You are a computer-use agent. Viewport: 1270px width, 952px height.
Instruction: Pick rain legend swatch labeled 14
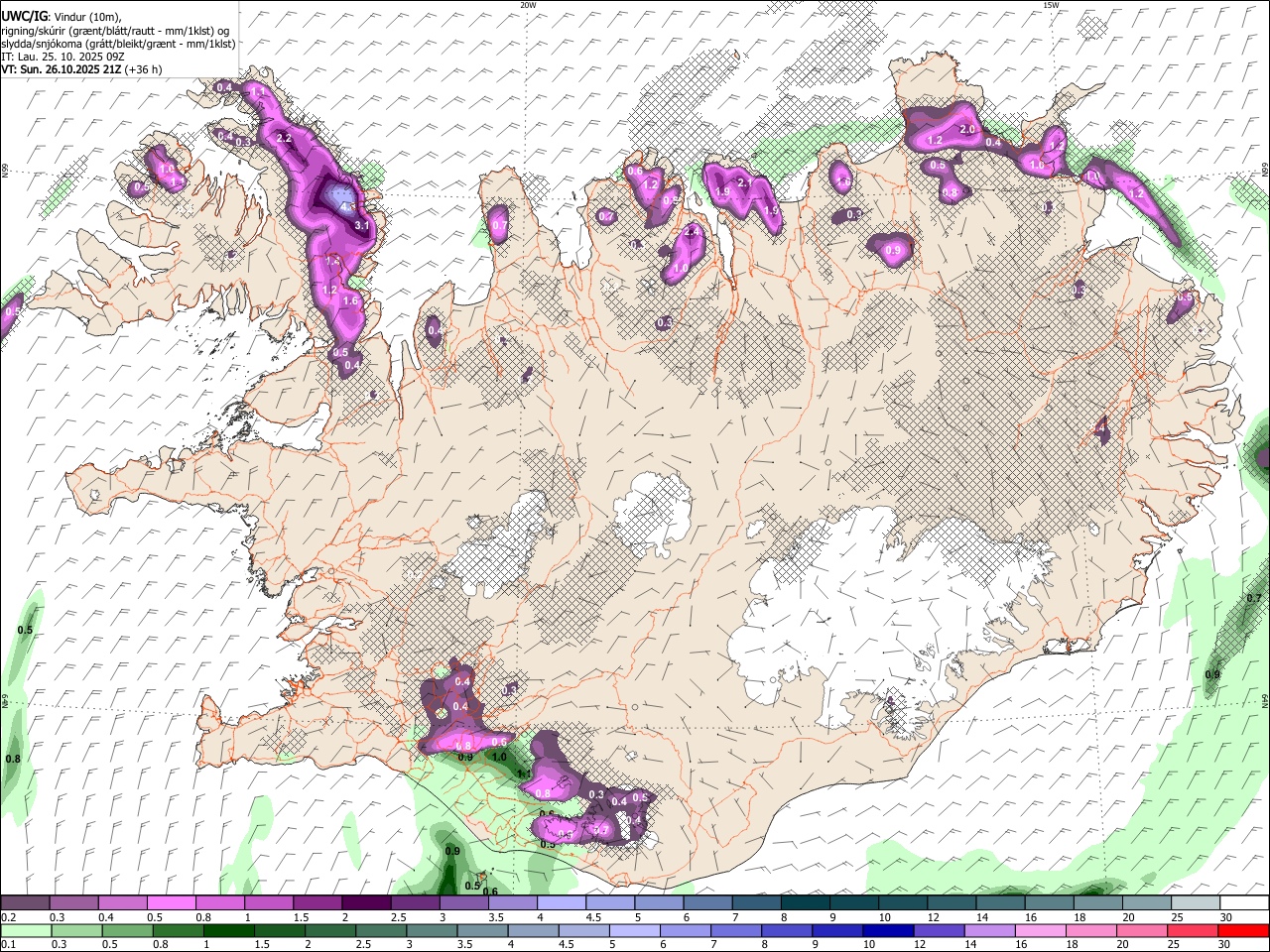click(989, 930)
